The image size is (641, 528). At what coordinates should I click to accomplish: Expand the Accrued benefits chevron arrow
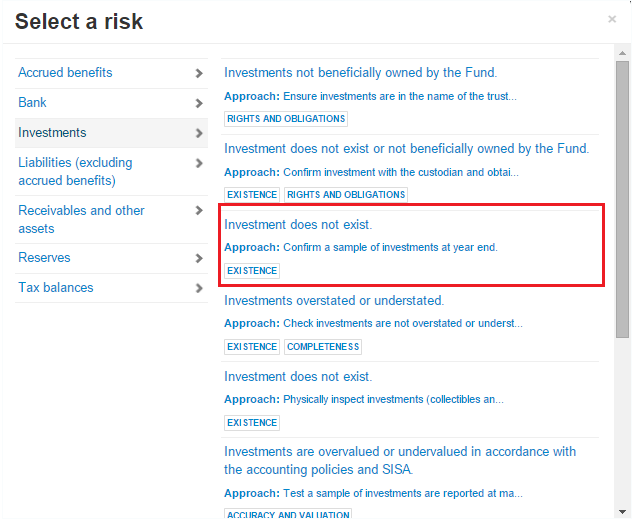[x=200, y=73]
